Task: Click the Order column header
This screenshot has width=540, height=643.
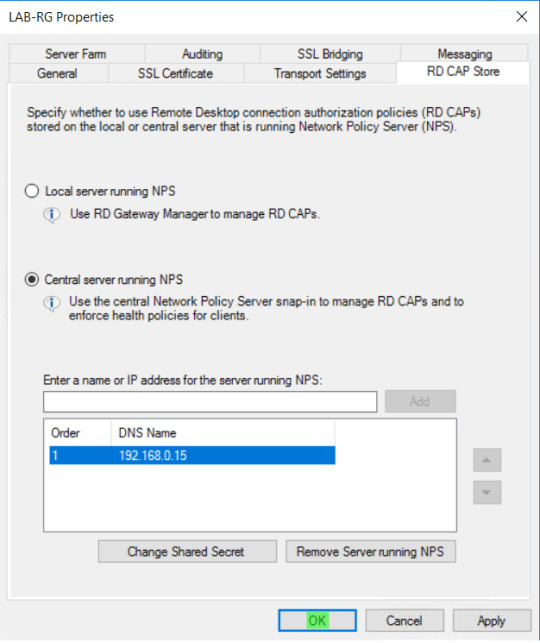Action: coord(80,433)
